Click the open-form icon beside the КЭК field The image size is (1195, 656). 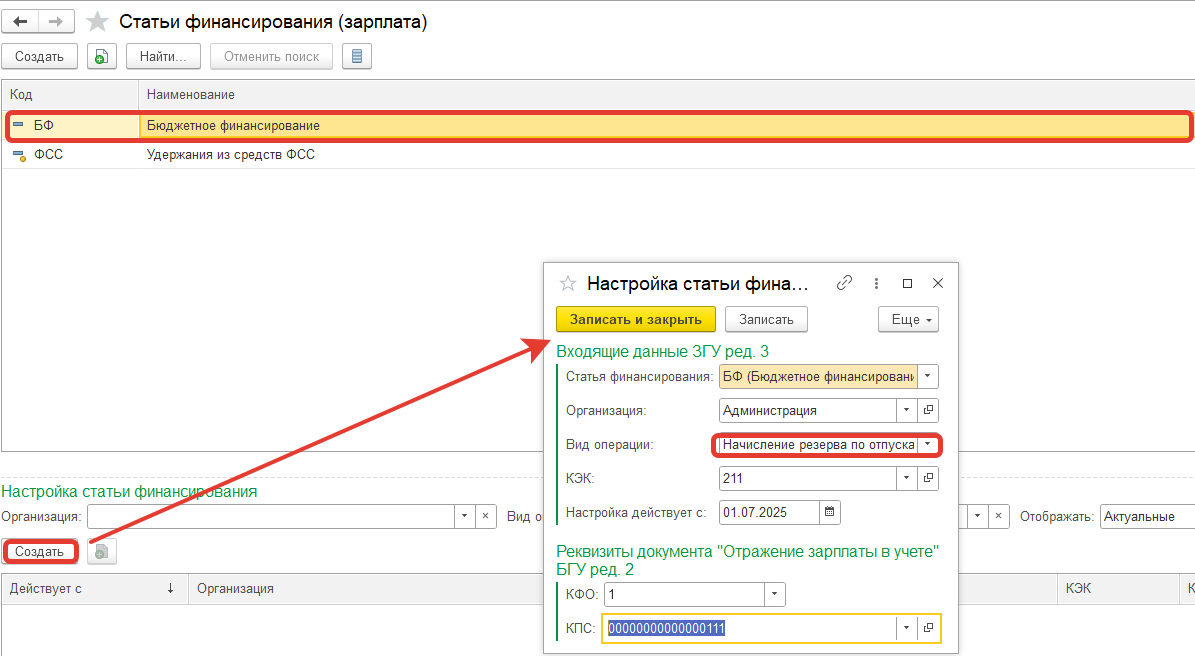point(928,479)
